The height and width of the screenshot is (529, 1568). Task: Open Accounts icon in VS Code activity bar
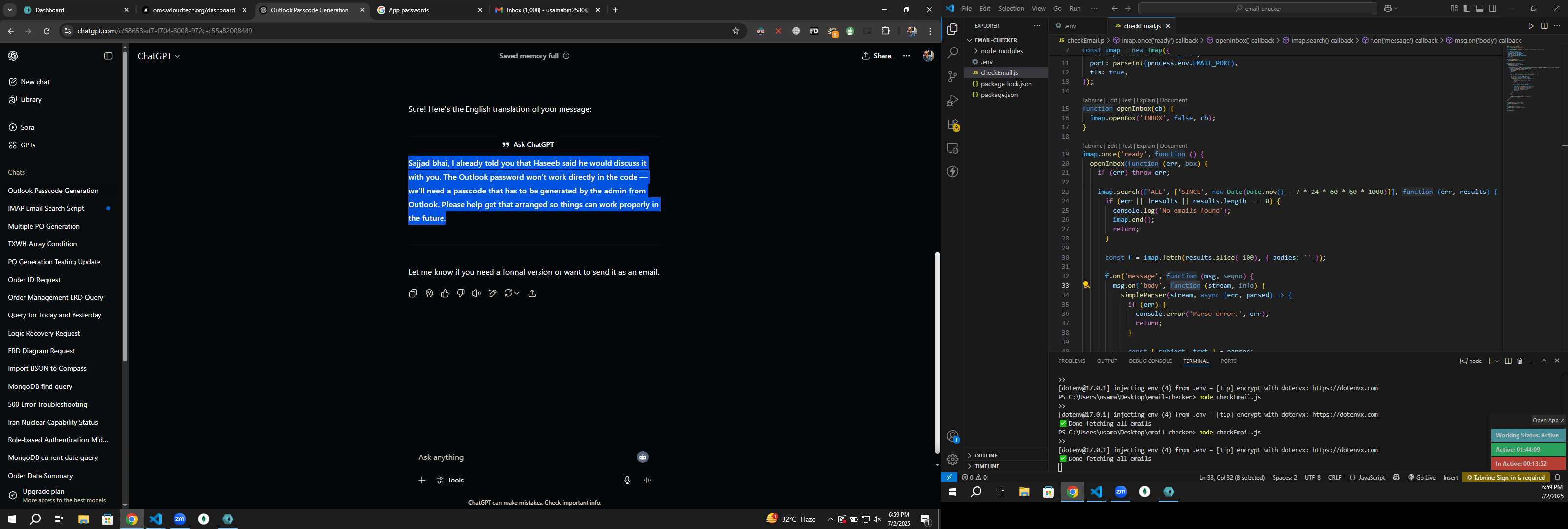coord(953,436)
